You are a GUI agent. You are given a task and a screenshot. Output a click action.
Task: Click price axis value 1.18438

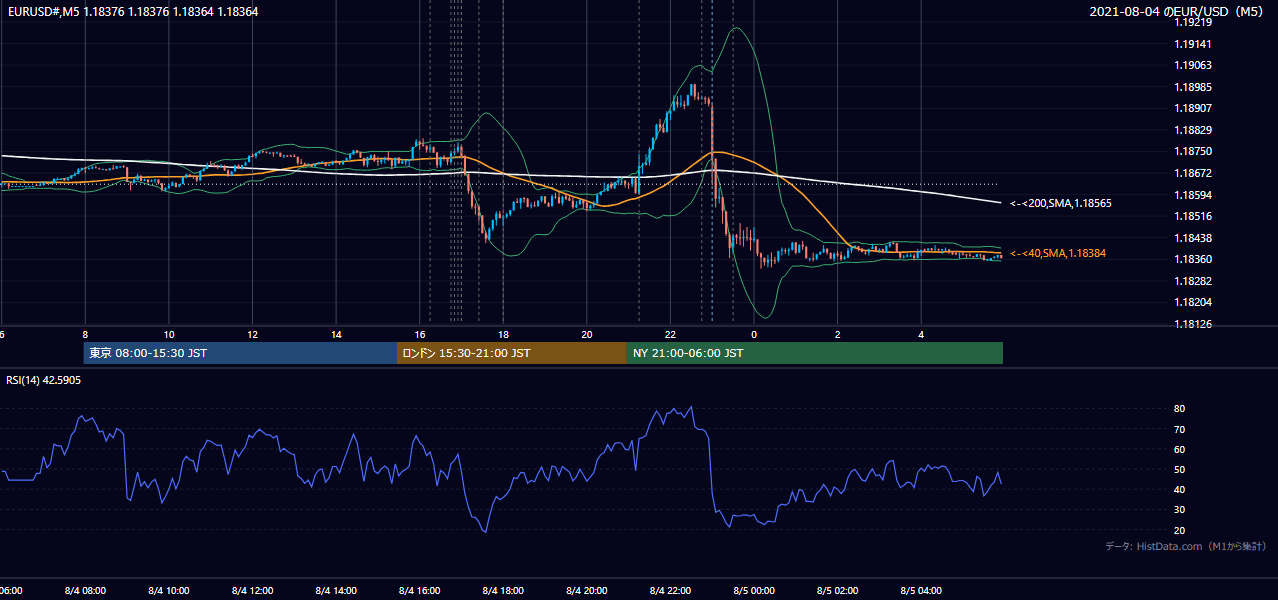[1192, 237]
